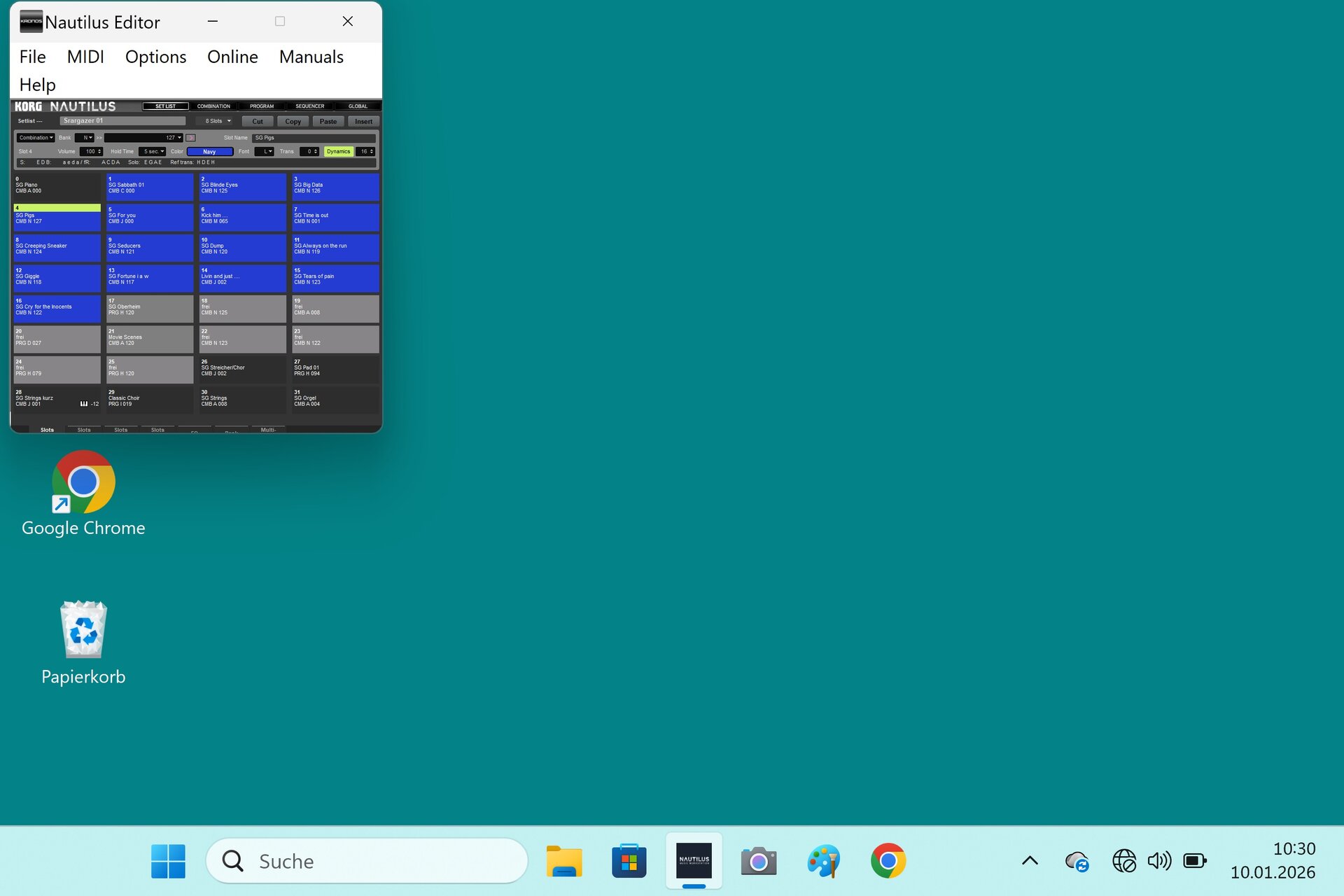Viewport: 1344px width, 896px height.
Task: Select the SET LIST page
Action: [167, 106]
